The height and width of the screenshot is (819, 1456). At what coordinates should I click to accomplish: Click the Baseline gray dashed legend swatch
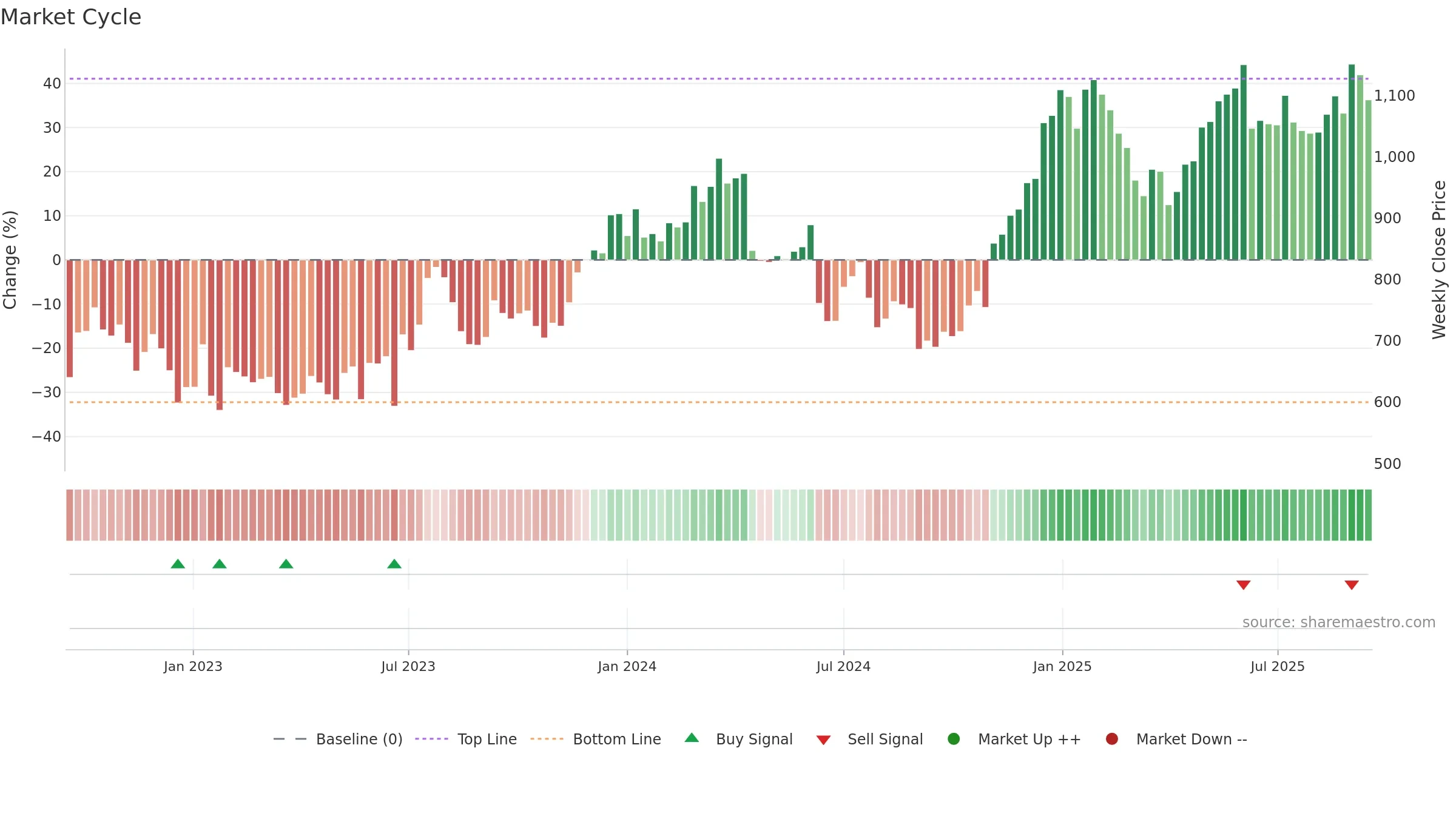tap(289, 739)
